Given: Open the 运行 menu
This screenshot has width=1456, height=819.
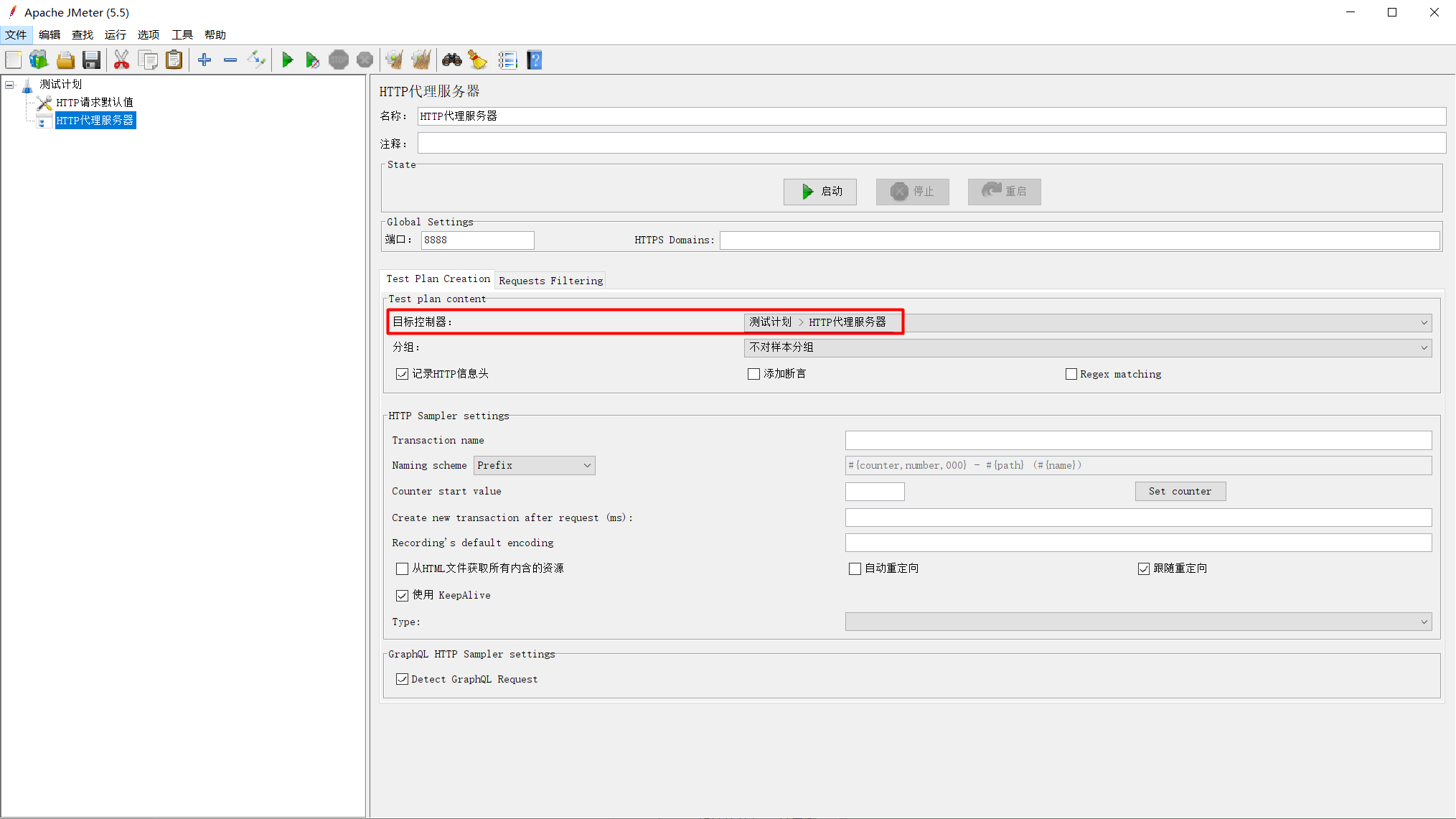Looking at the screenshot, I should 116,34.
